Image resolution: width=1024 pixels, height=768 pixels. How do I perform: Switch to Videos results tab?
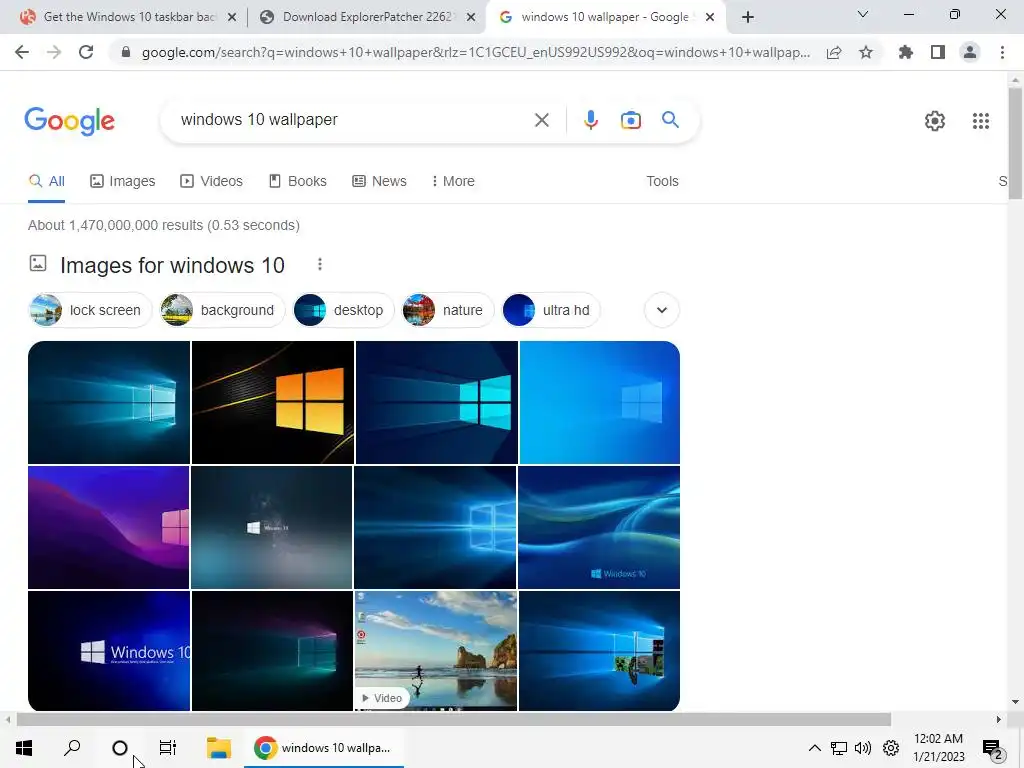click(212, 181)
